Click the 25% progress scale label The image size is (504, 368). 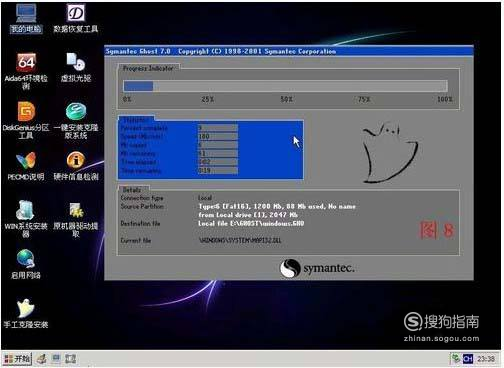(x=208, y=99)
